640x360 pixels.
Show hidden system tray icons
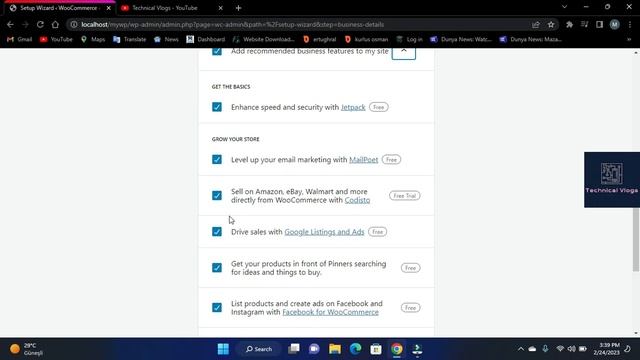coord(520,349)
